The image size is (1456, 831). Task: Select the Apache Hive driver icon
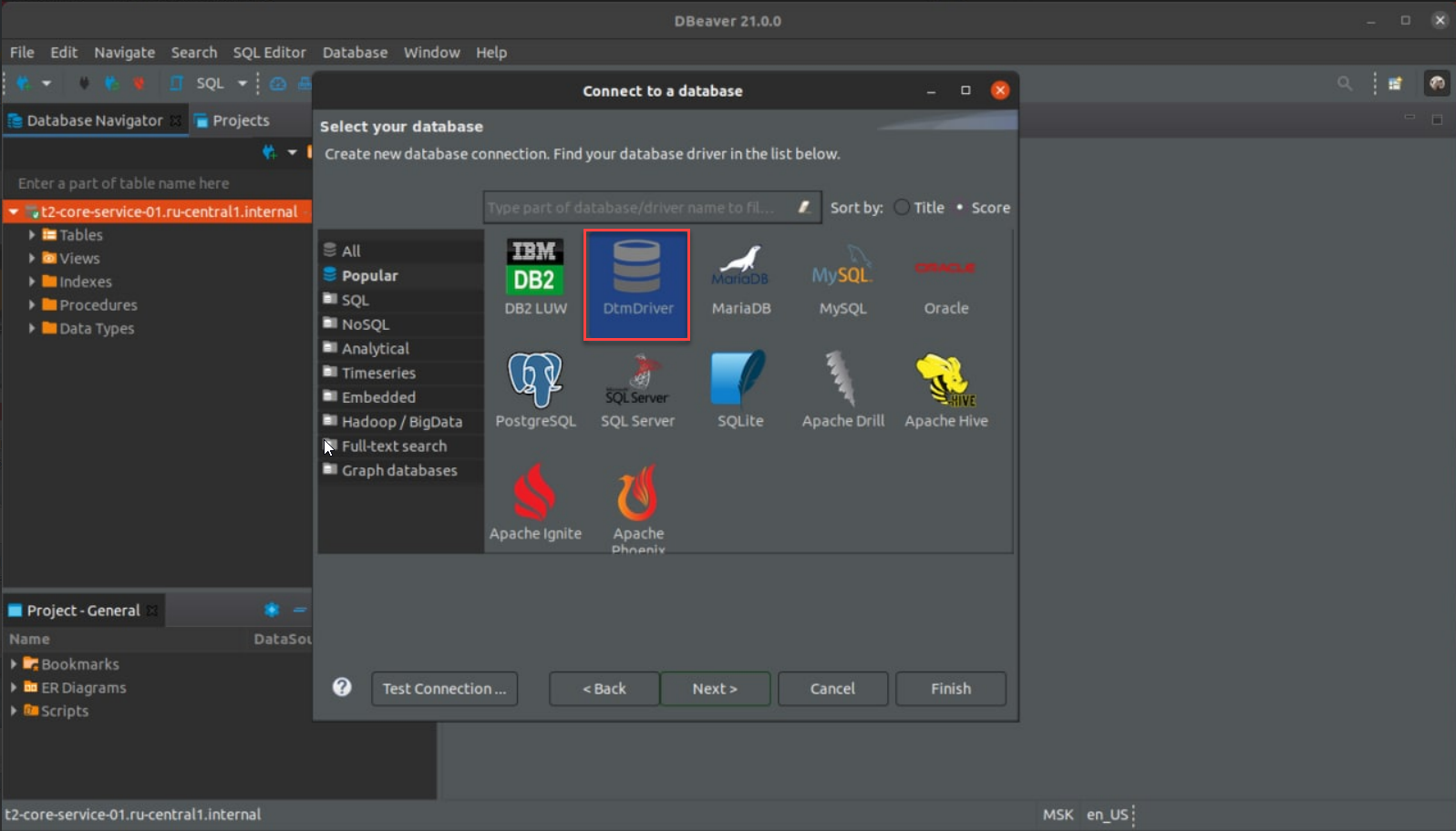[945, 381]
